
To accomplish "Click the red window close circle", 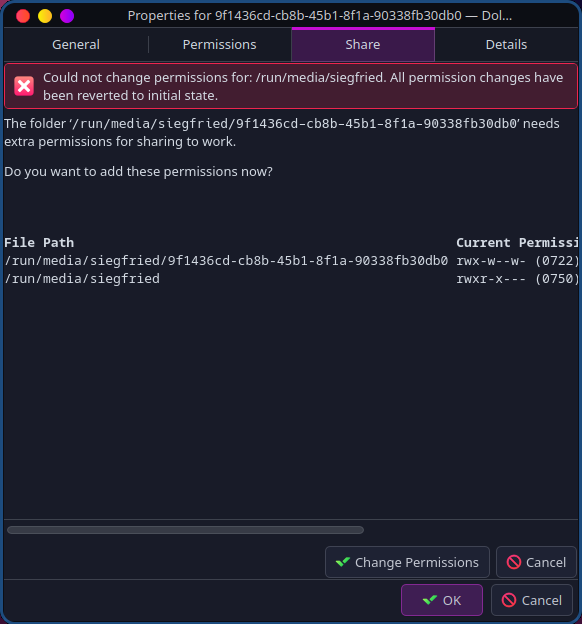I will tap(23, 16).
